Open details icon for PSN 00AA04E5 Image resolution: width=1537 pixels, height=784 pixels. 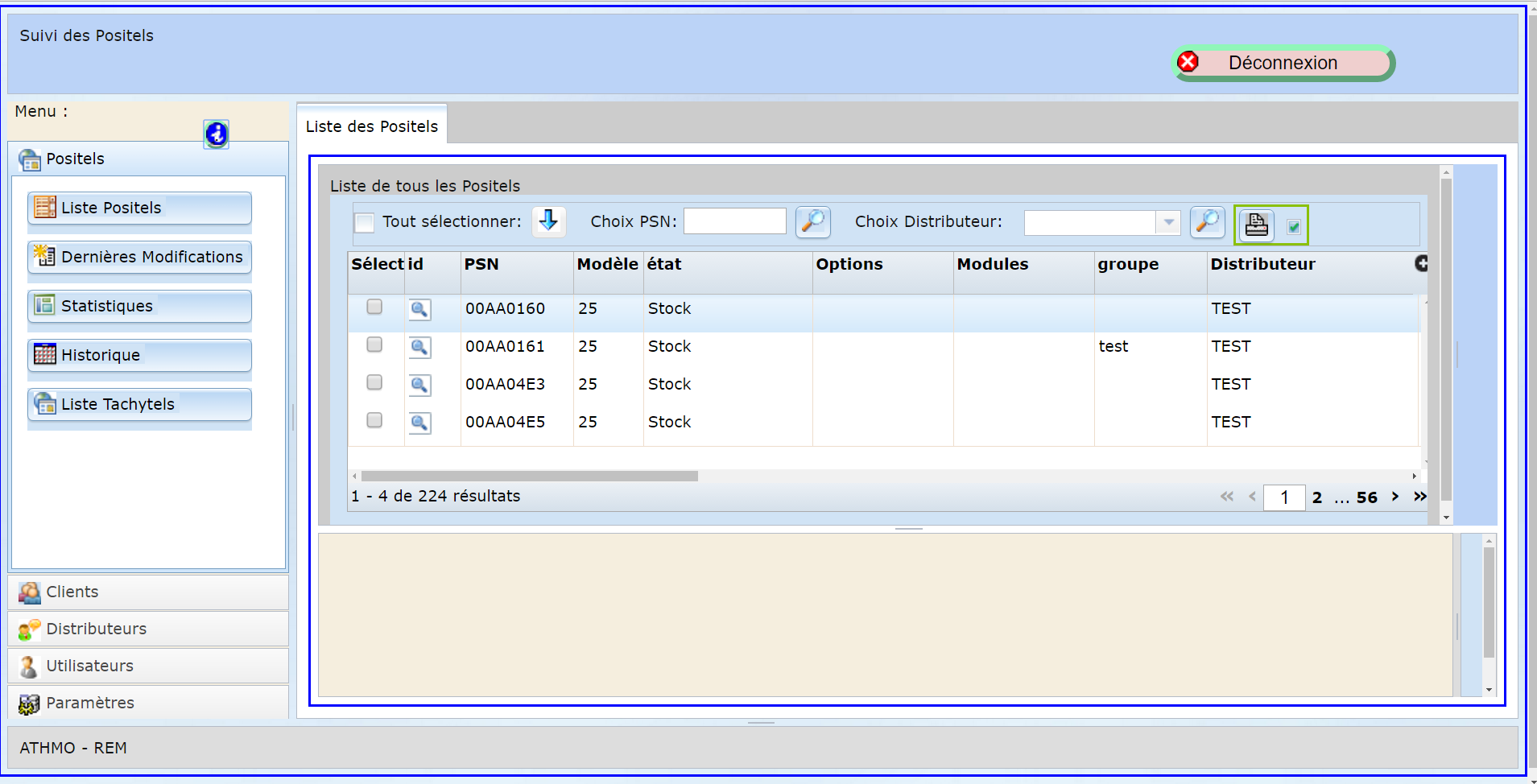click(419, 423)
